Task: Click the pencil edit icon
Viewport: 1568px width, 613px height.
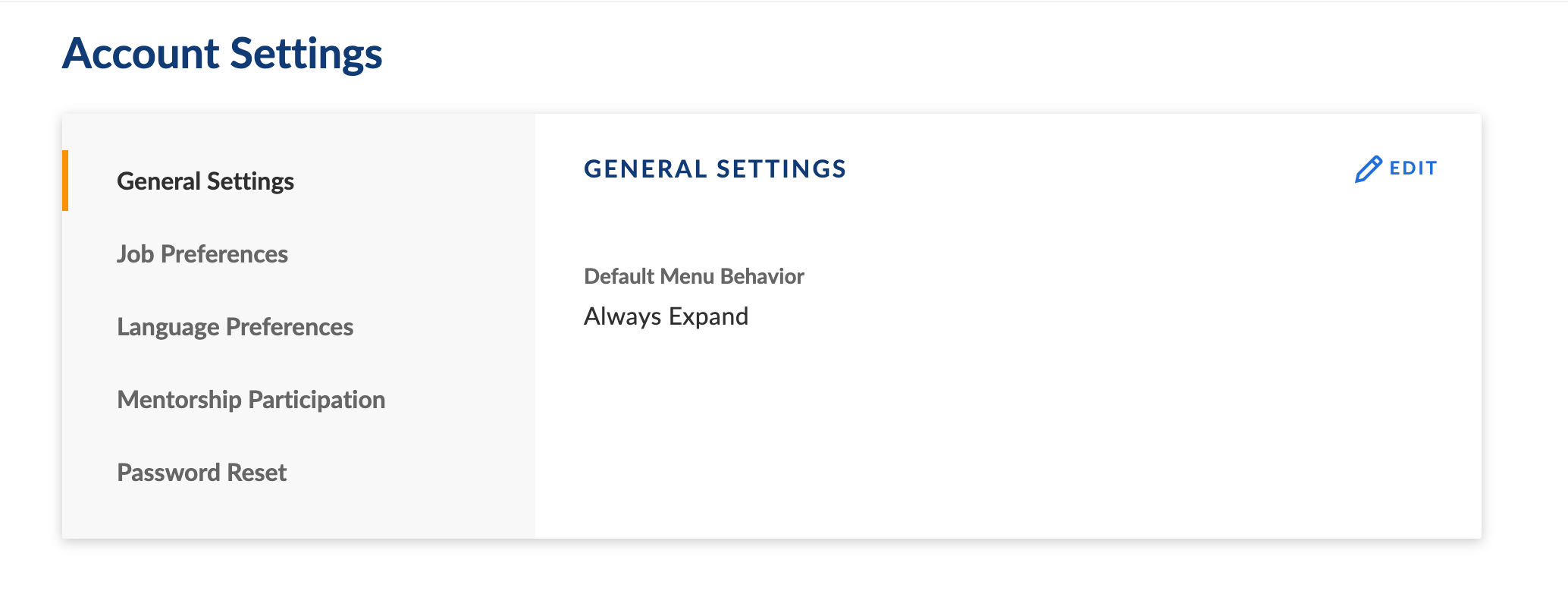Action: coord(1369,169)
